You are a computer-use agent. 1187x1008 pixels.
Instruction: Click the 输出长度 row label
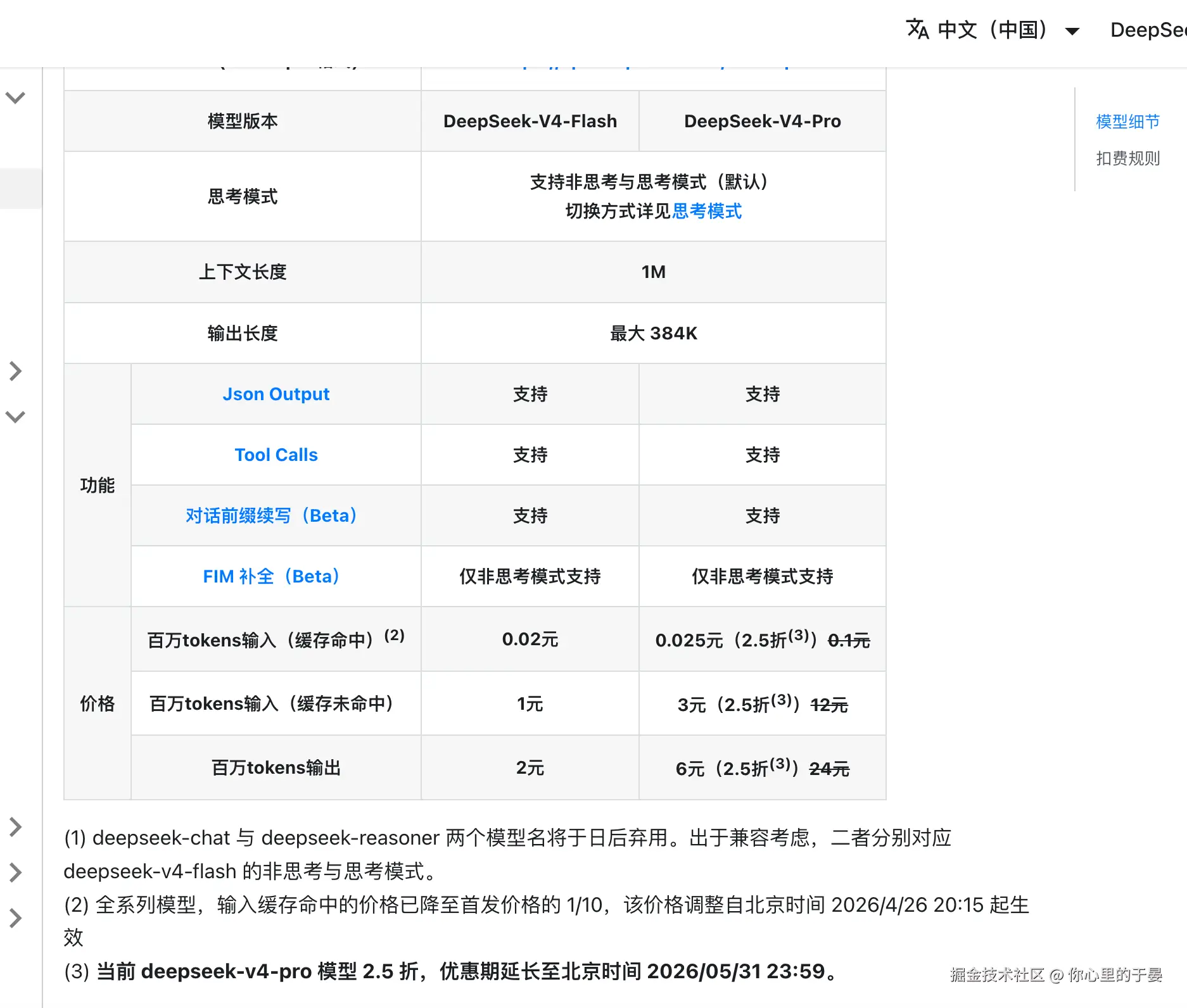(243, 333)
